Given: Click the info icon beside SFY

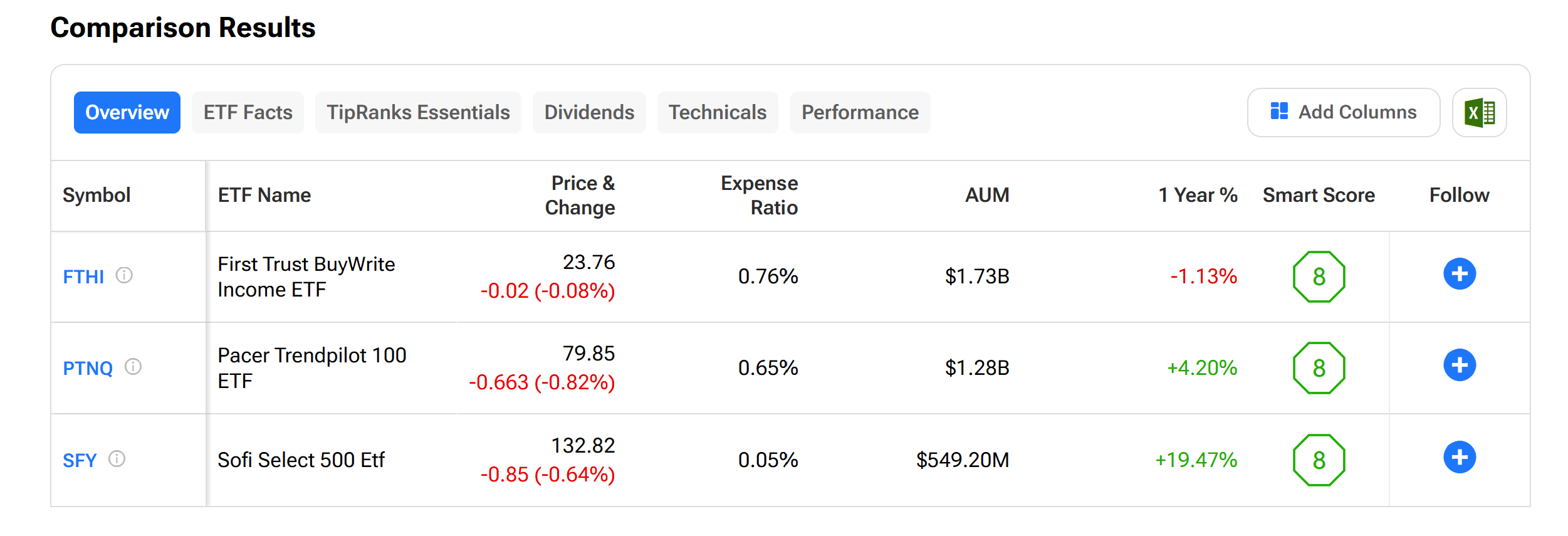Looking at the screenshot, I should click(x=117, y=459).
